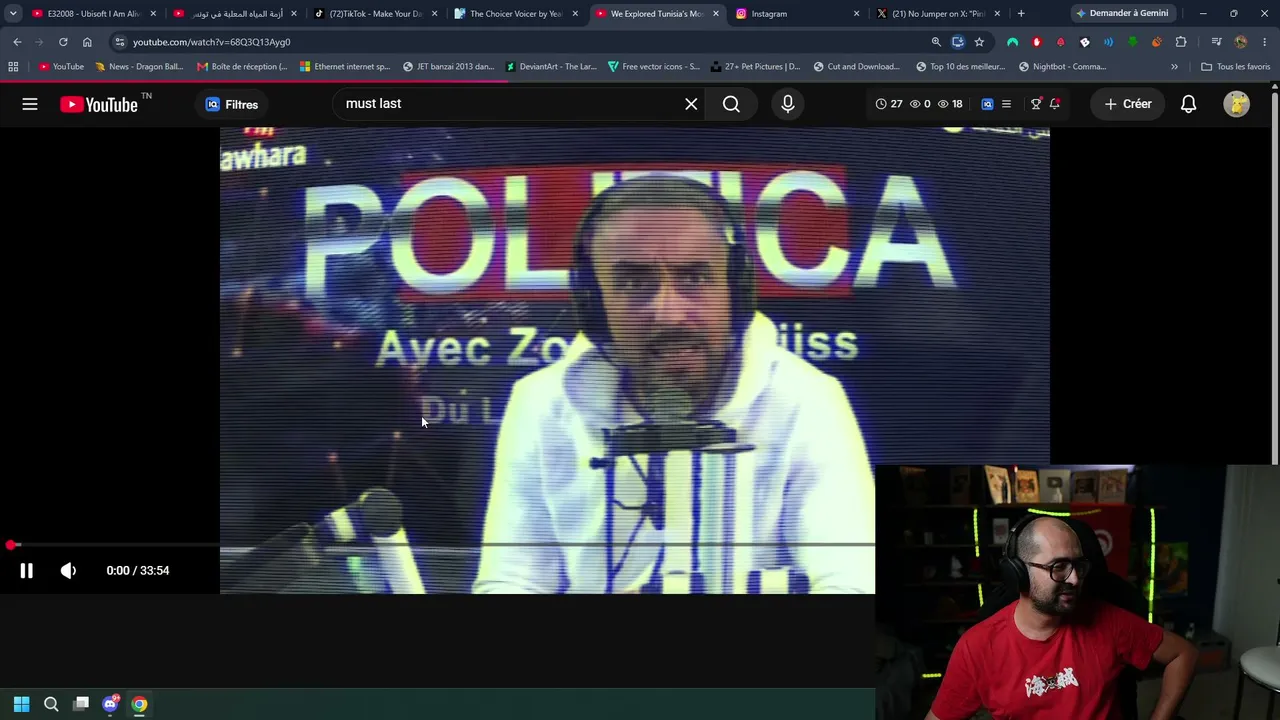
Task: Open the Extensions puzzle piece menu
Action: [1181, 42]
